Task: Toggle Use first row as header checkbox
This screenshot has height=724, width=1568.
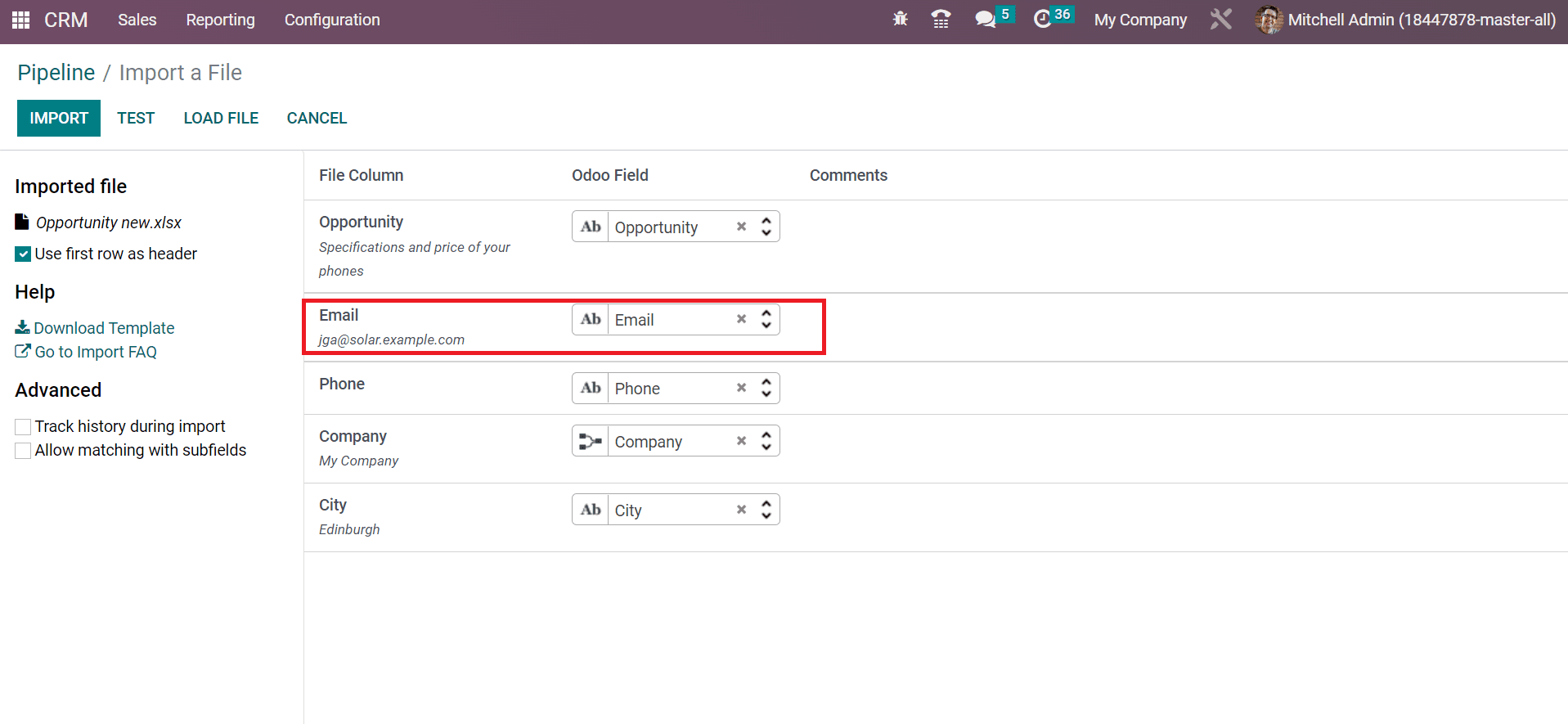Action: (23, 254)
